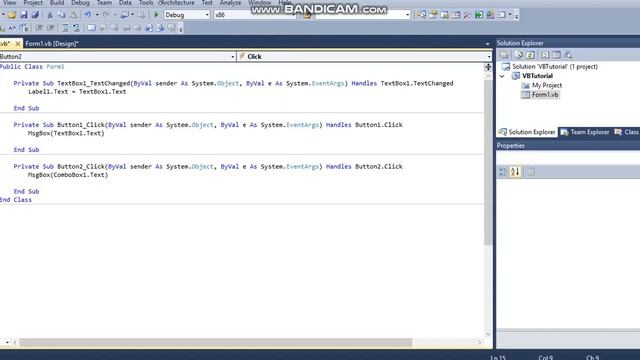Click the Open File folder icon

[12, 15]
